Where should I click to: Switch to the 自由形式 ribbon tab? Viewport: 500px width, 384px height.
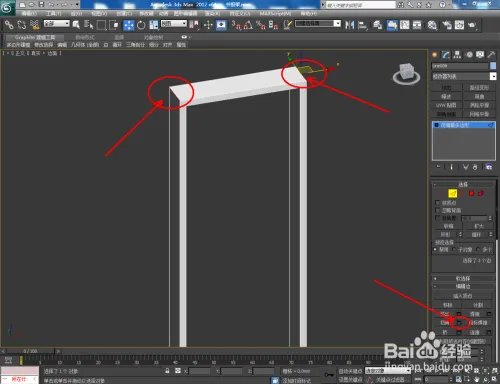coord(85,37)
